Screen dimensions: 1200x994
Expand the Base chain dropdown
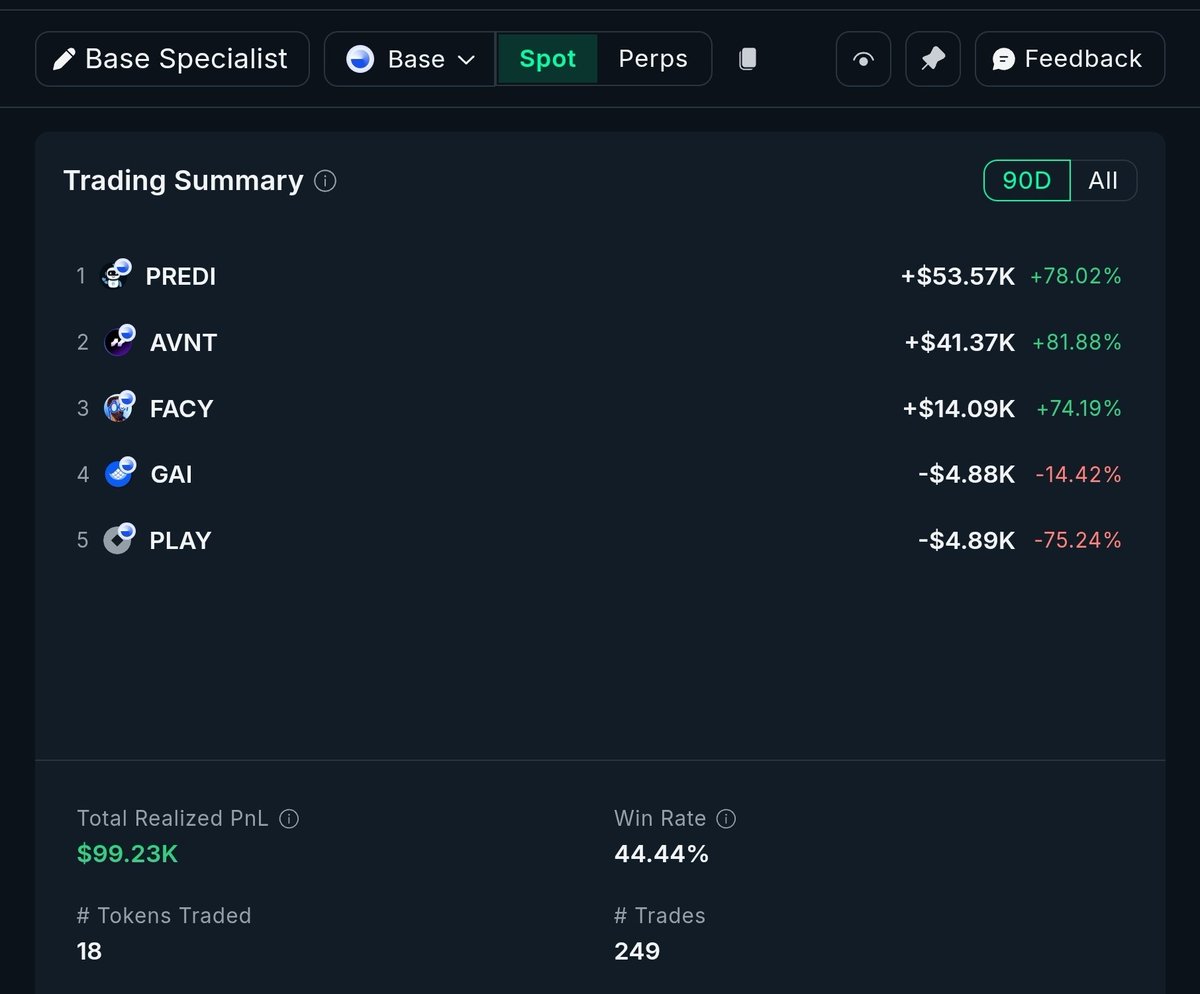[x=409, y=59]
